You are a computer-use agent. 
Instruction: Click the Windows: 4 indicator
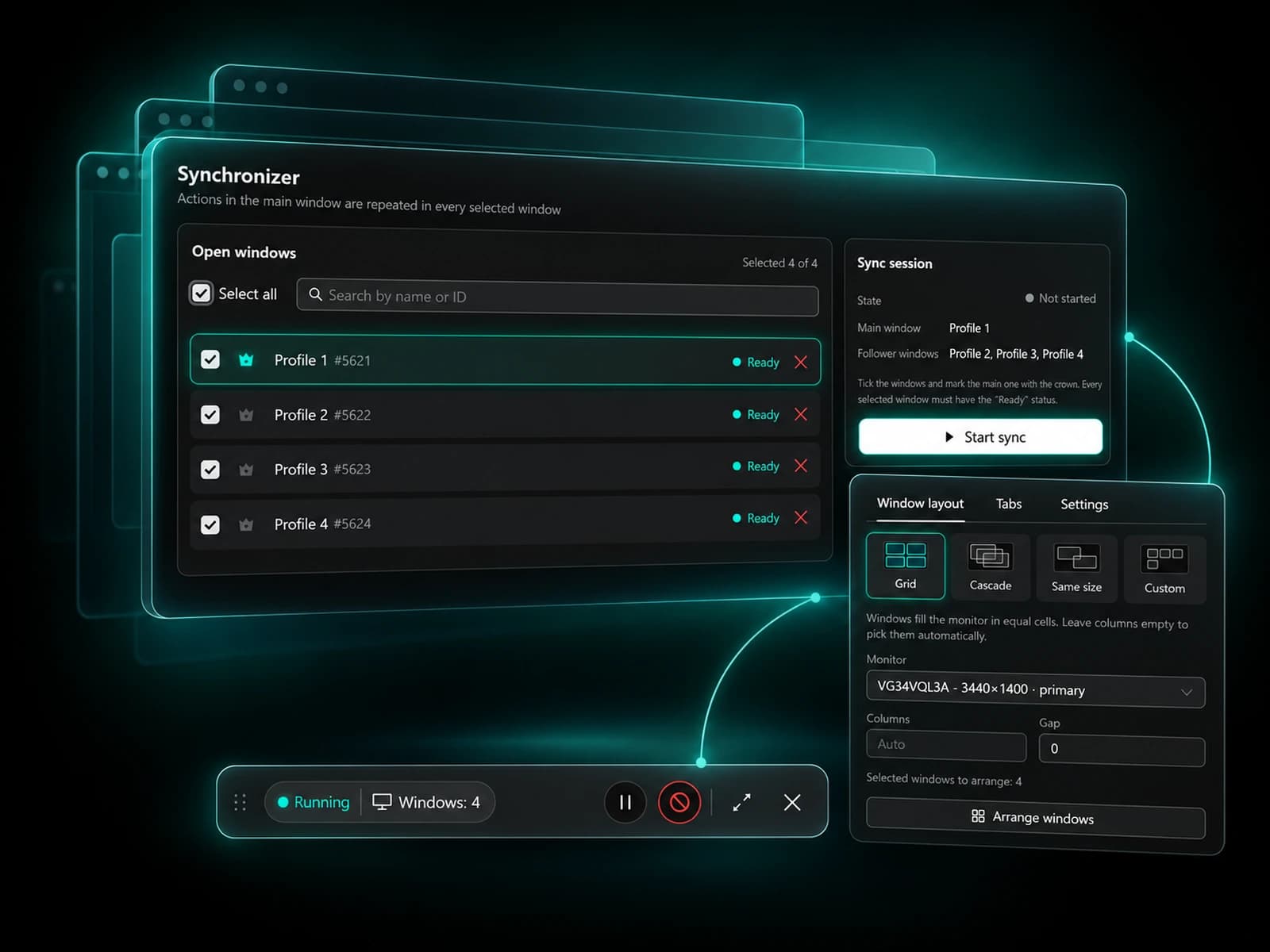(x=427, y=802)
